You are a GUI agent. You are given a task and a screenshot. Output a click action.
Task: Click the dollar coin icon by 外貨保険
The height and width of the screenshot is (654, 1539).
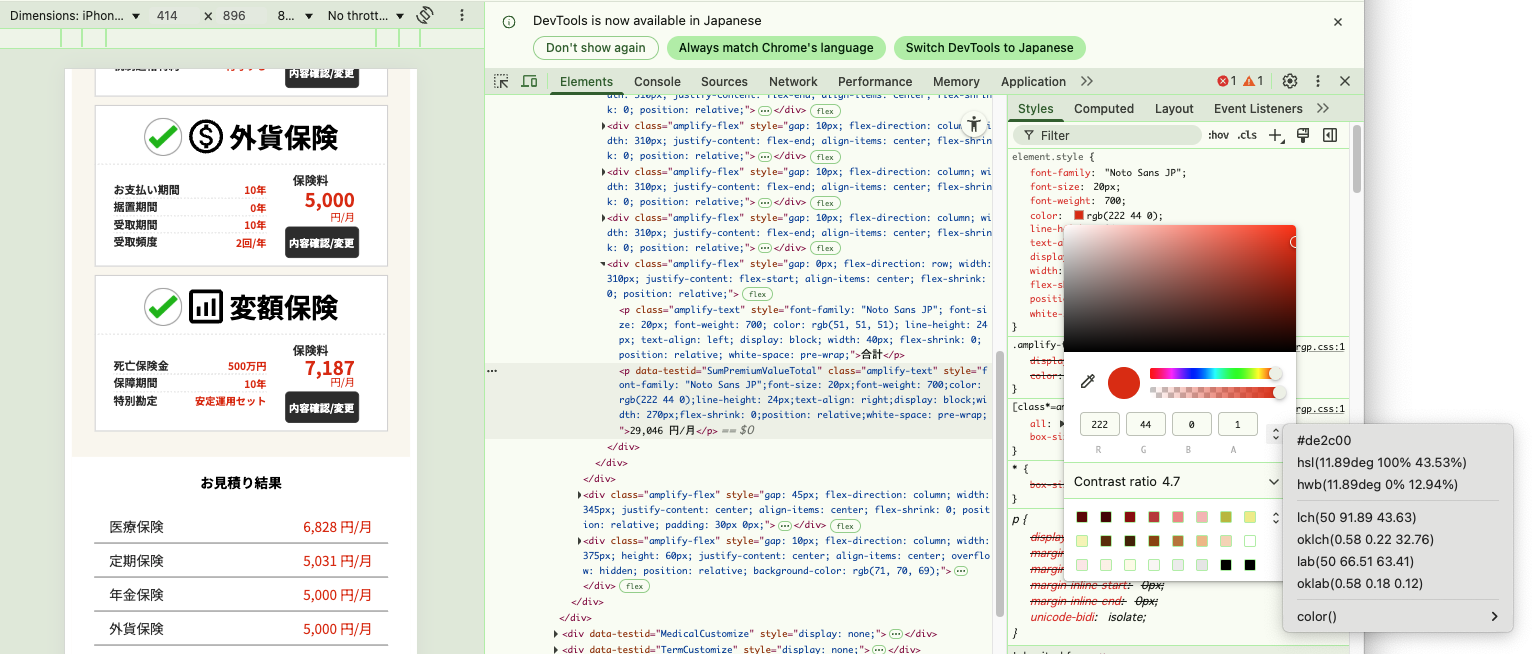click(206, 137)
